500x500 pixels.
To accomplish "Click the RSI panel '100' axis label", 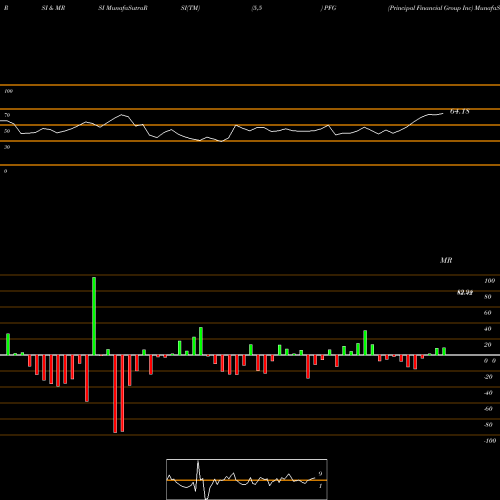I will point(8,91).
